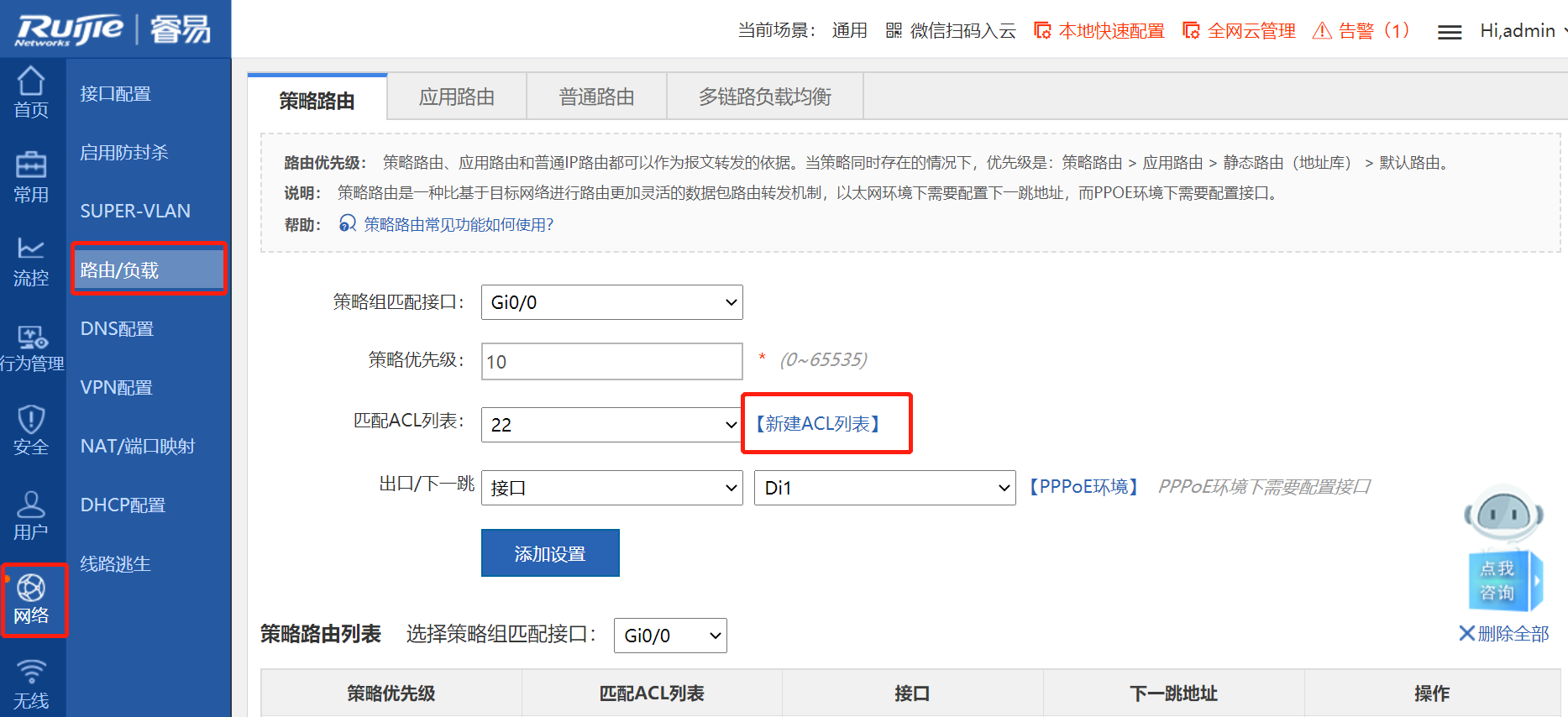Click the 策略优先级 column header
This screenshot has width=1568, height=717.
391,693
